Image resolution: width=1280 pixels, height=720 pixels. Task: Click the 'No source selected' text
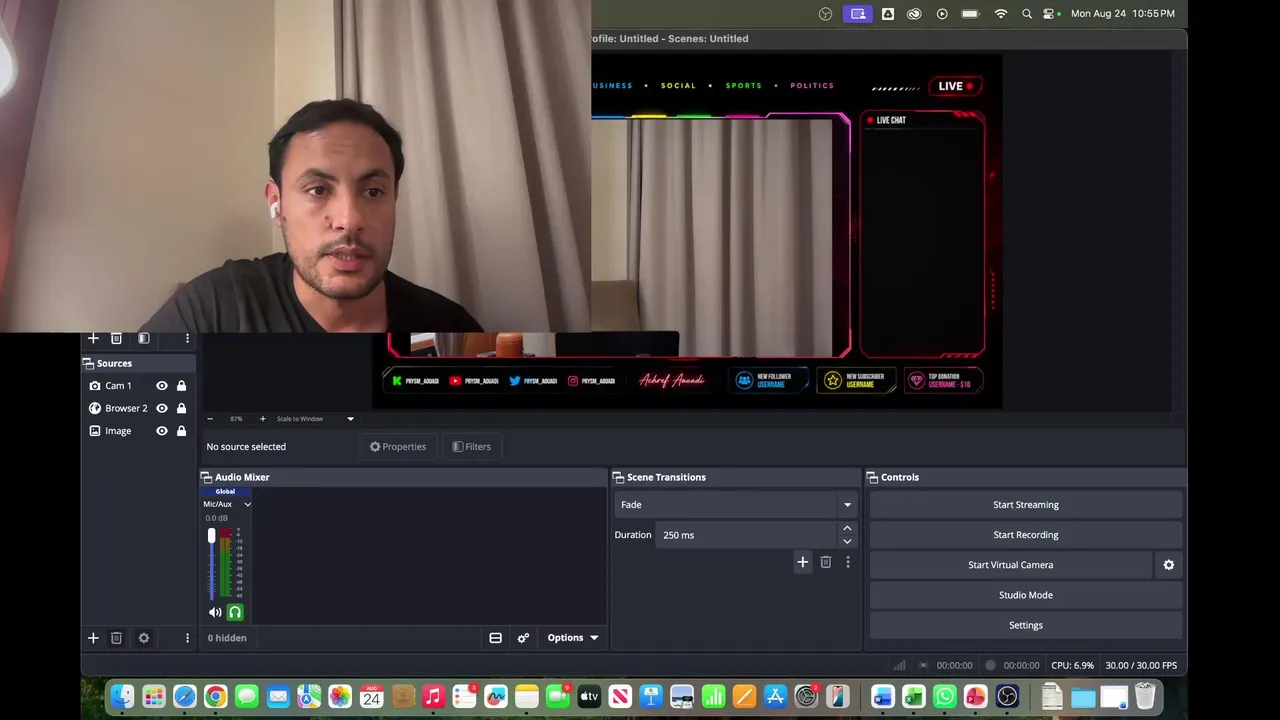(246, 447)
